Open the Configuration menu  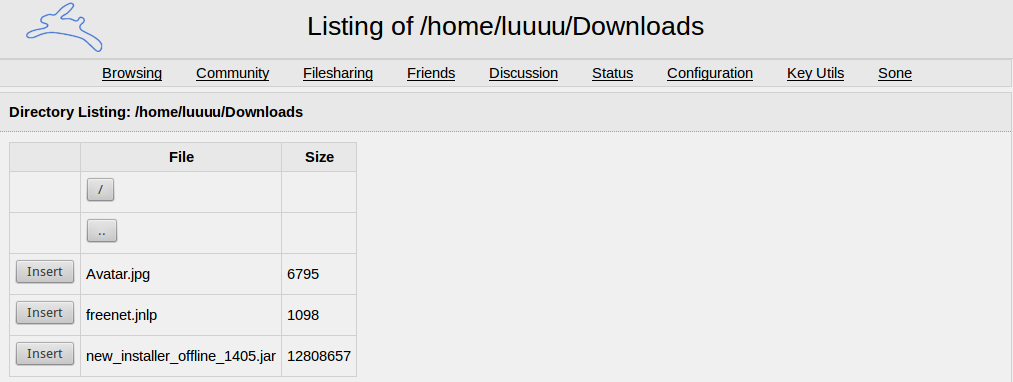point(710,73)
